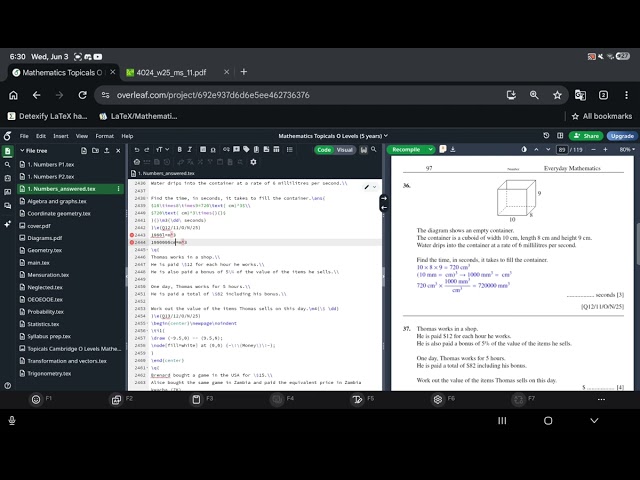
Task: Open the text size style dropdown
Action: pyautogui.click(x=162, y=150)
